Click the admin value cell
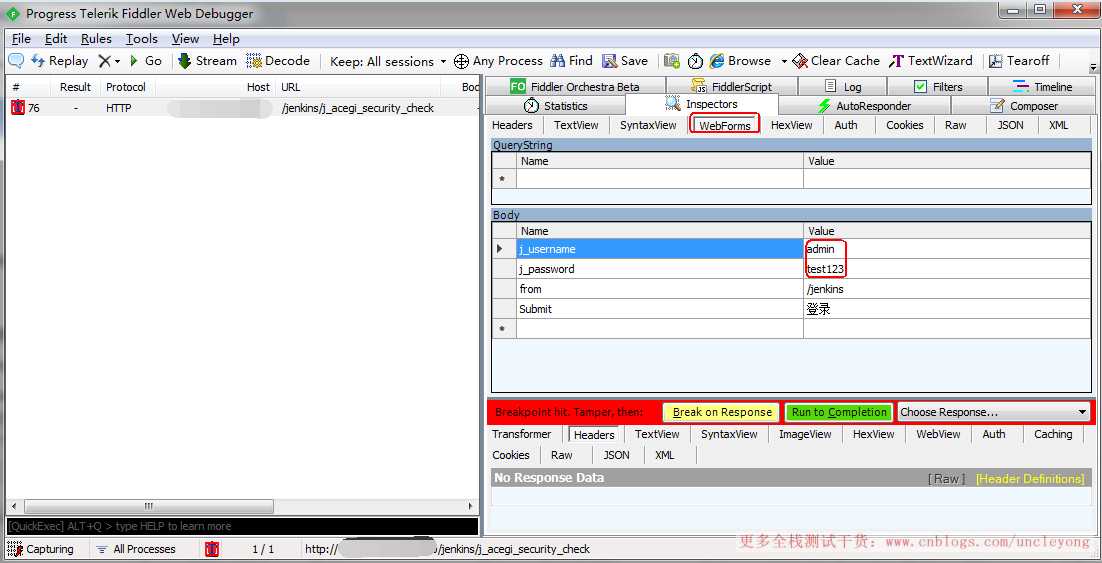The image size is (1102, 563). [947, 249]
